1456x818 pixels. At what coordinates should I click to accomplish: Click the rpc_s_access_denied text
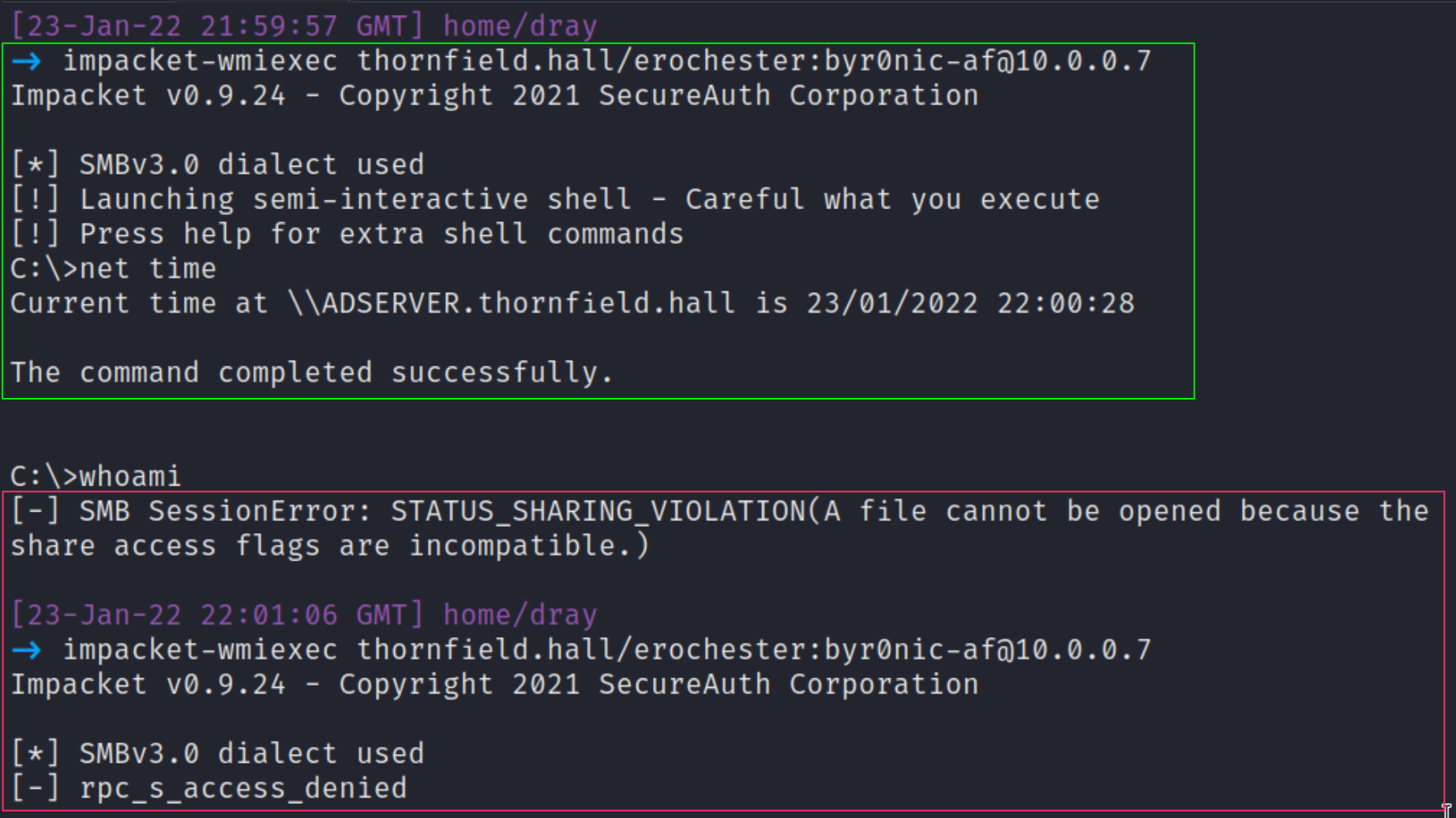click(243, 789)
